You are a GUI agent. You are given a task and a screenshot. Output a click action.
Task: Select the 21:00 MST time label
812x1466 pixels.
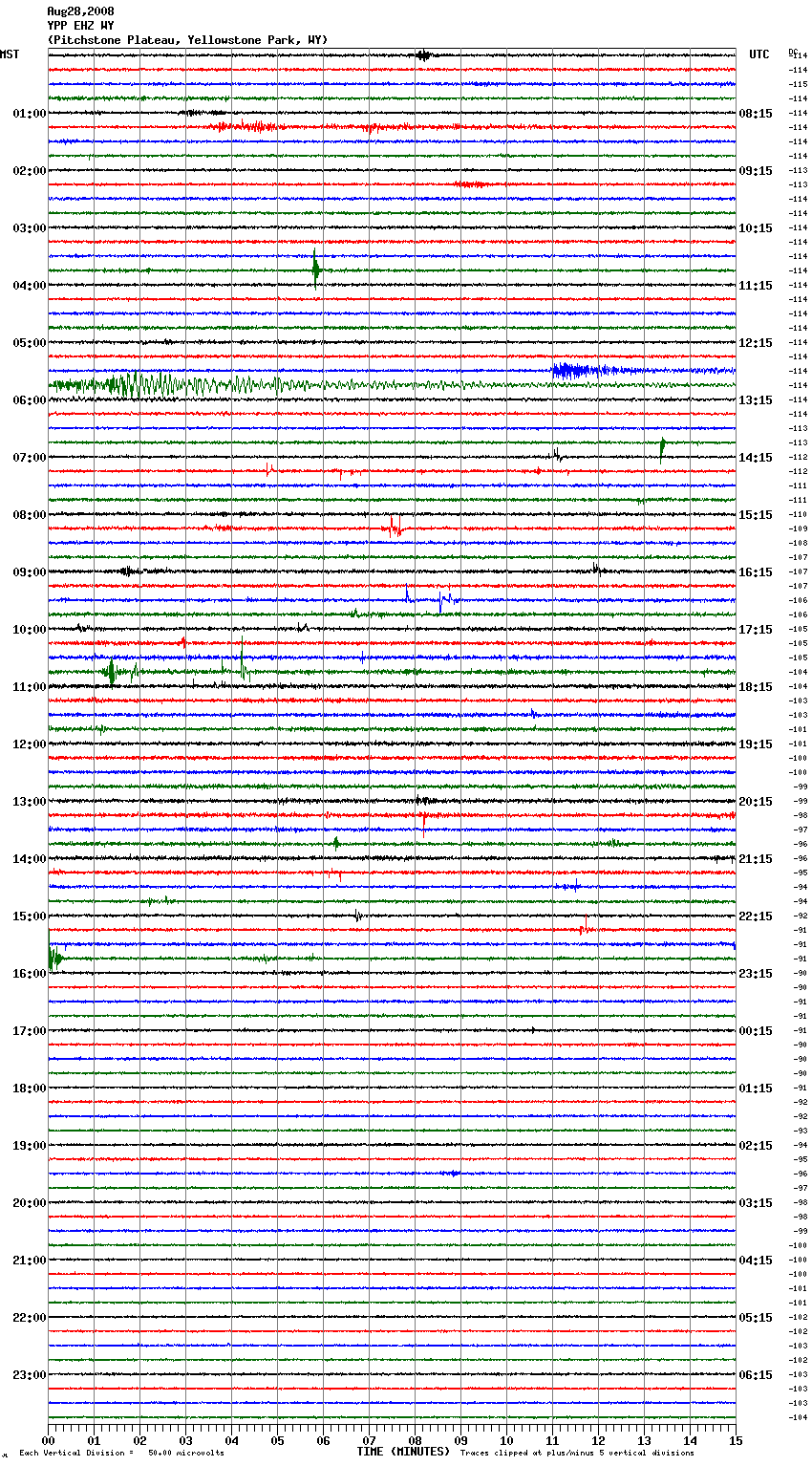(30, 1261)
